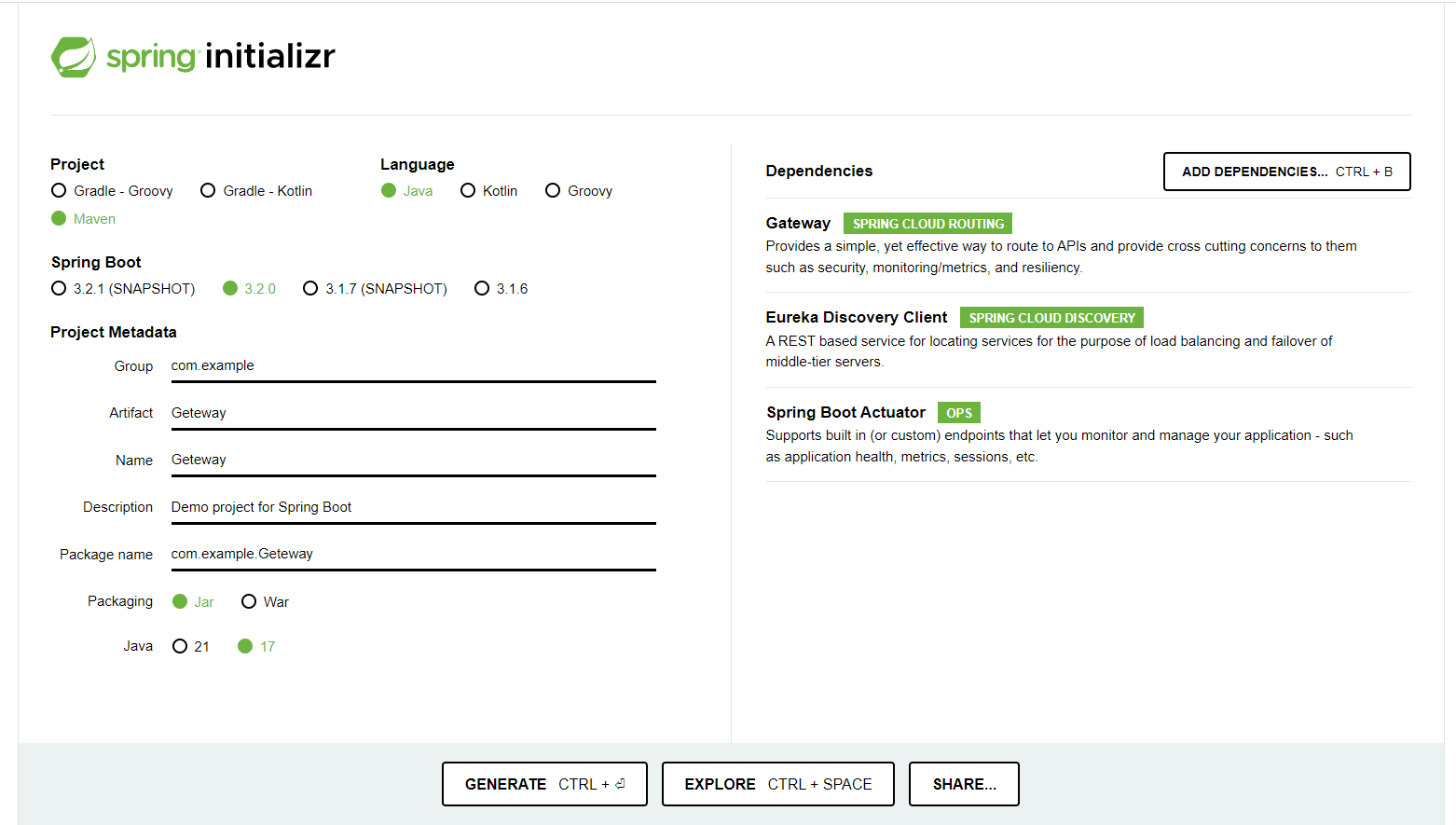Viewport: 1456px width, 825px height.
Task: Pick Groovy as the language
Action: click(x=553, y=191)
